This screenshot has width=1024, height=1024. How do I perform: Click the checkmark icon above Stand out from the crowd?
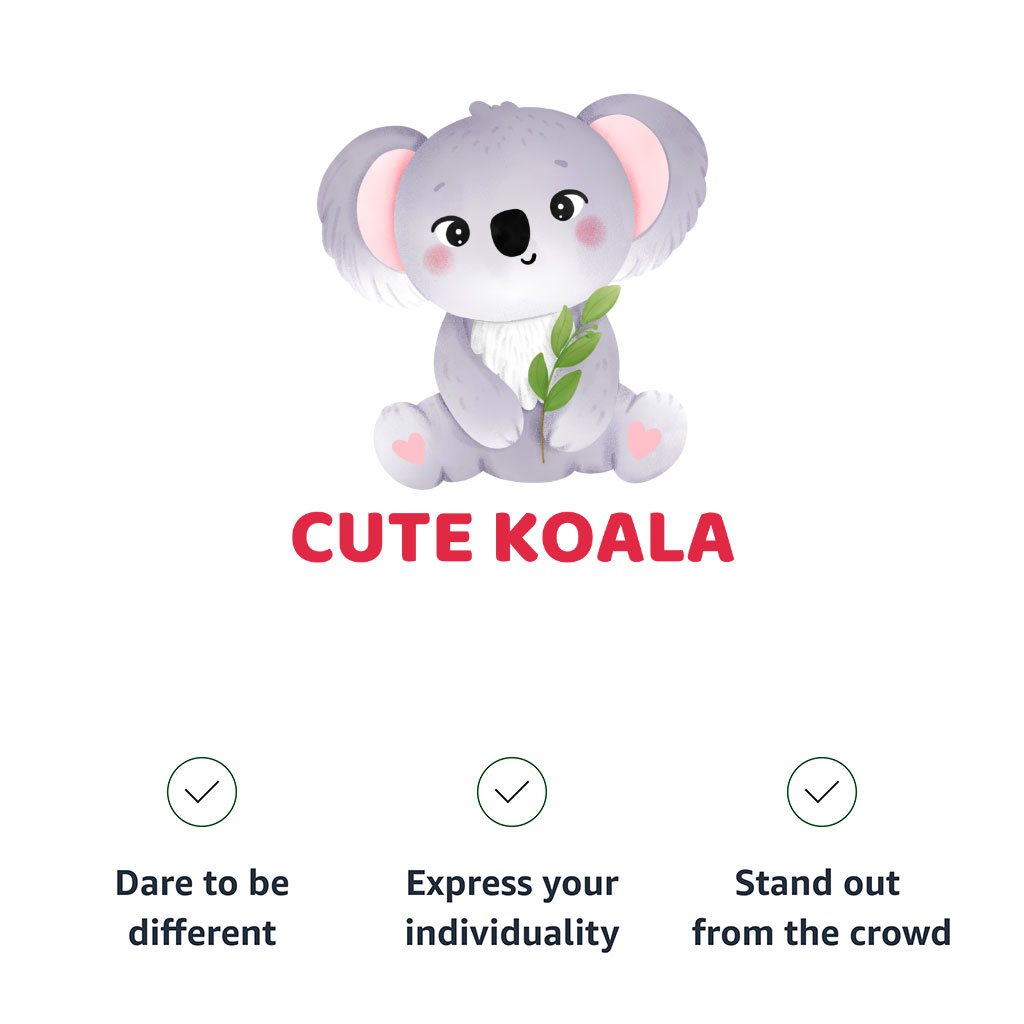(x=822, y=792)
